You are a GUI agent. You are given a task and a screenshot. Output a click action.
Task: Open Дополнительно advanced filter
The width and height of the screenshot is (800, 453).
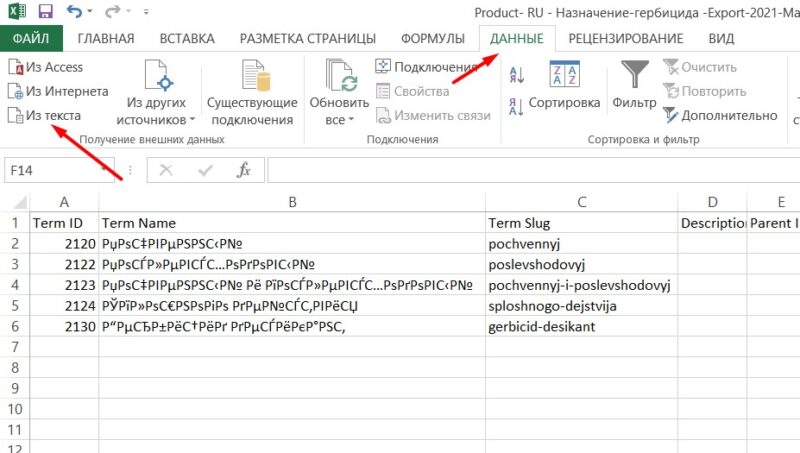(x=720, y=115)
